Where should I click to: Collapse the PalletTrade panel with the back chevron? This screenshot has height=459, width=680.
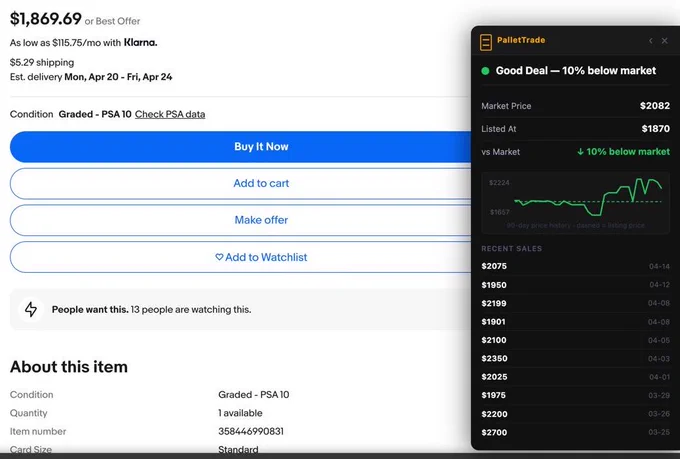[x=651, y=41]
